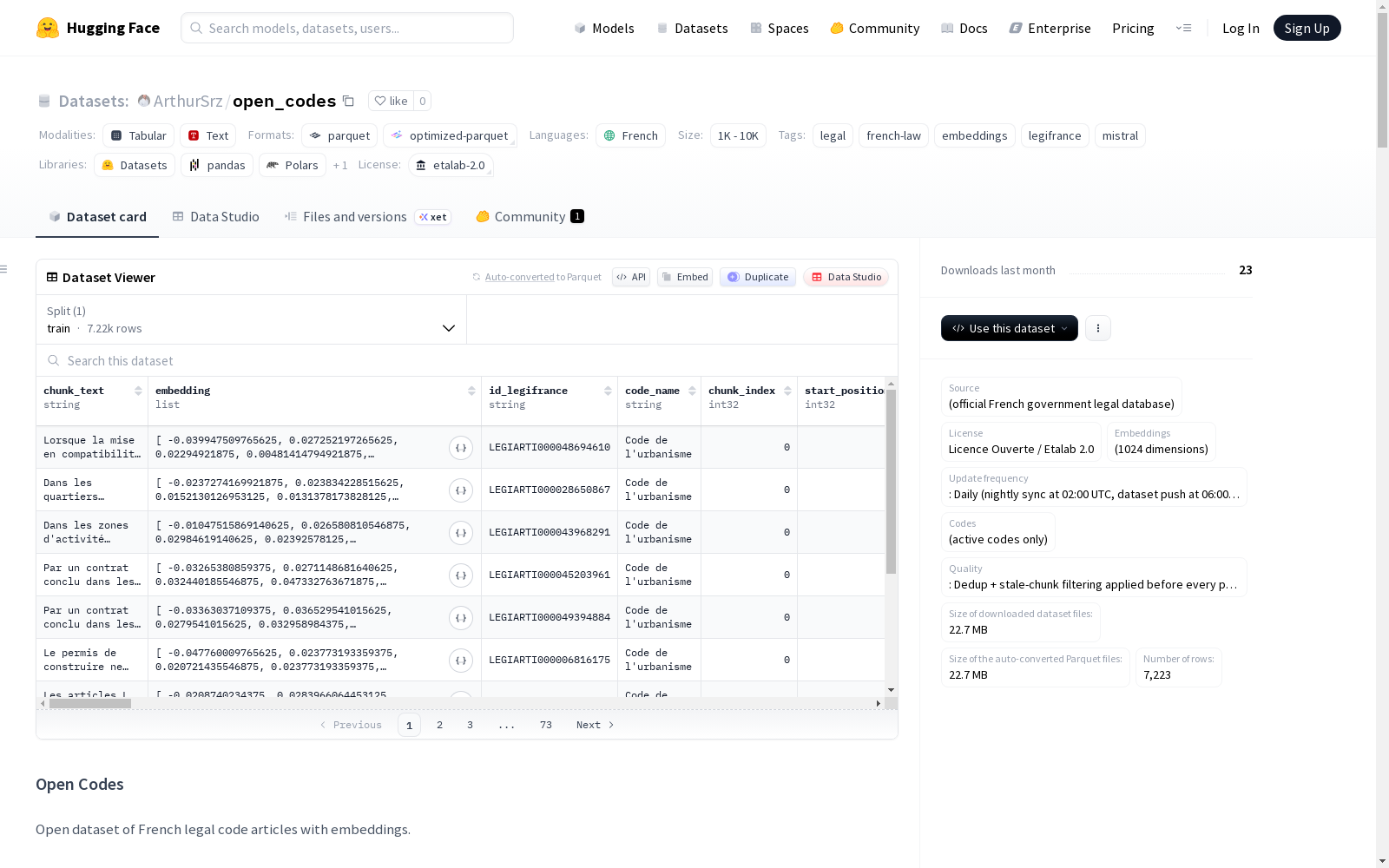Open Enterprise in the navbar
Image resolution: width=1389 pixels, height=868 pixels.
point(1050,28)
